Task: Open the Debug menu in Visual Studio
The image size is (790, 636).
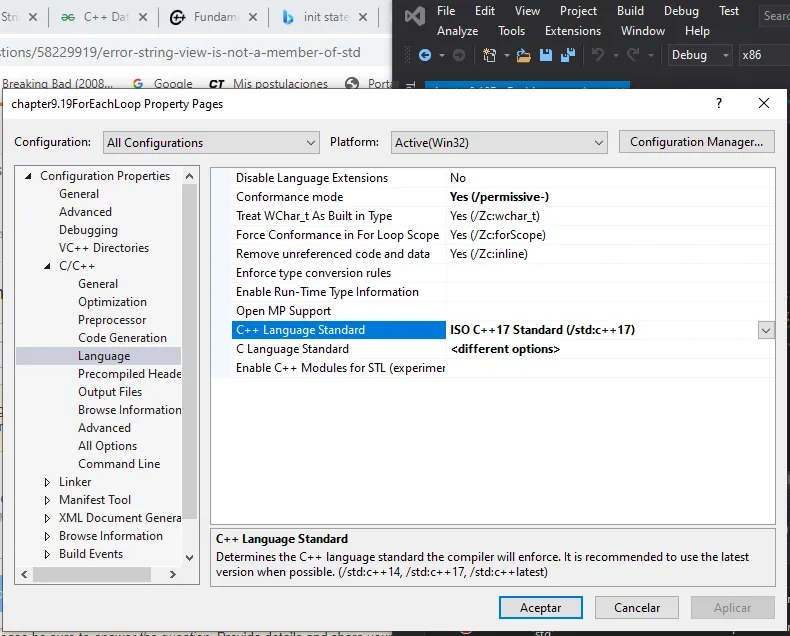Action: [x=681, y=11]
